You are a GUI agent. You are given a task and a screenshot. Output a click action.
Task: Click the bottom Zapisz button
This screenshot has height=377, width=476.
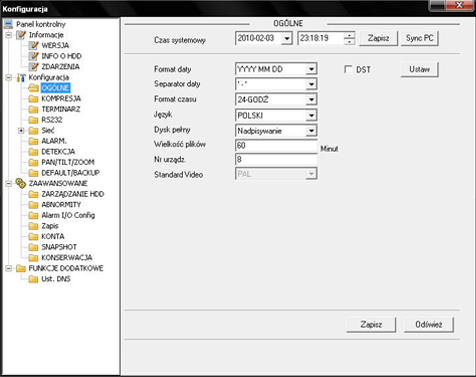[x=371, y=325]
